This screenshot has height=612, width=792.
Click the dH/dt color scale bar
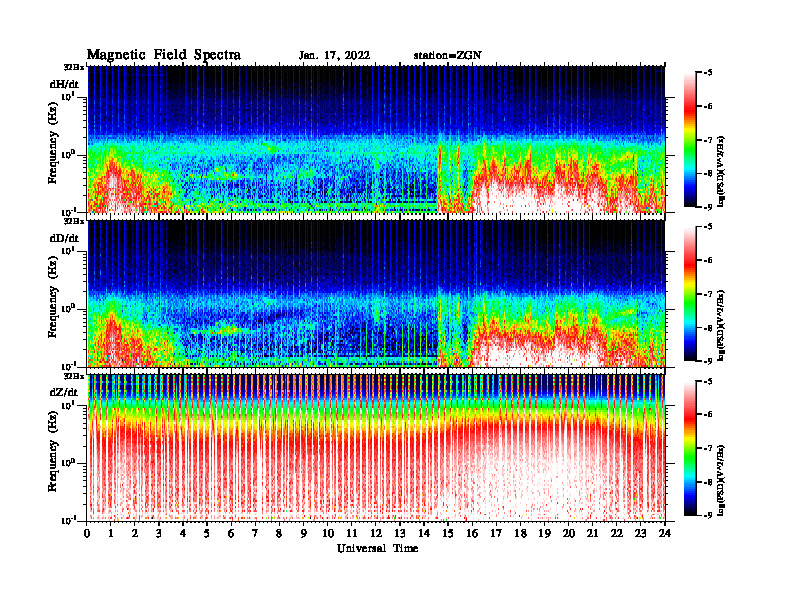(x=689, y=140)
